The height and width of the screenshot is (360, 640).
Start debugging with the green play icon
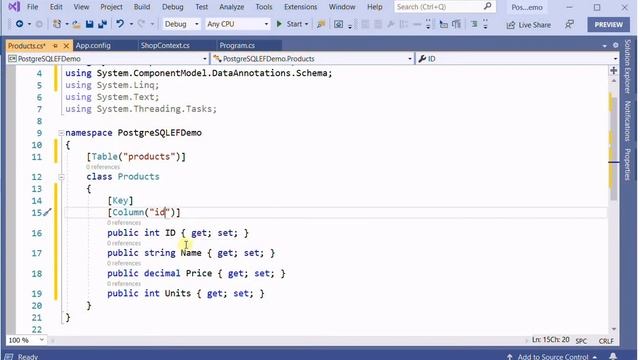279,24
